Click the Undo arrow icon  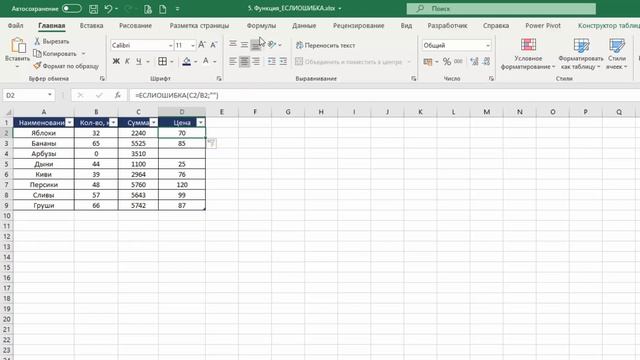[108, 9]
